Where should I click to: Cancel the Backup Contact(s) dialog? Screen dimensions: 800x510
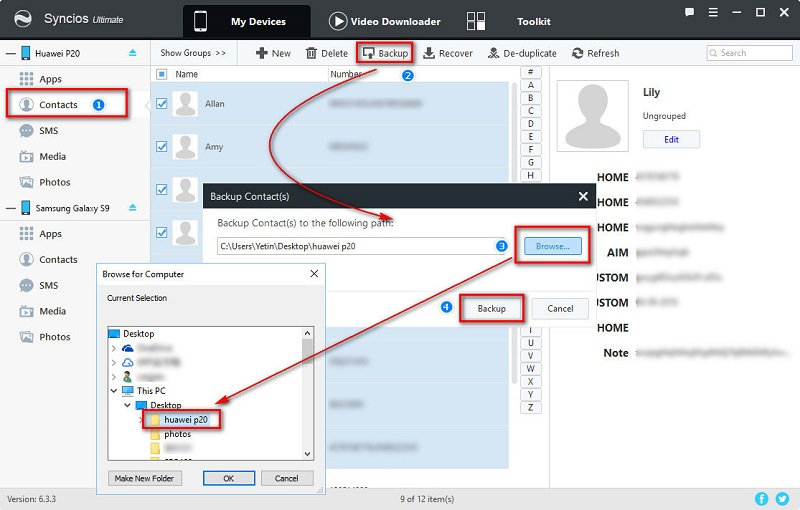coord(560,309)
